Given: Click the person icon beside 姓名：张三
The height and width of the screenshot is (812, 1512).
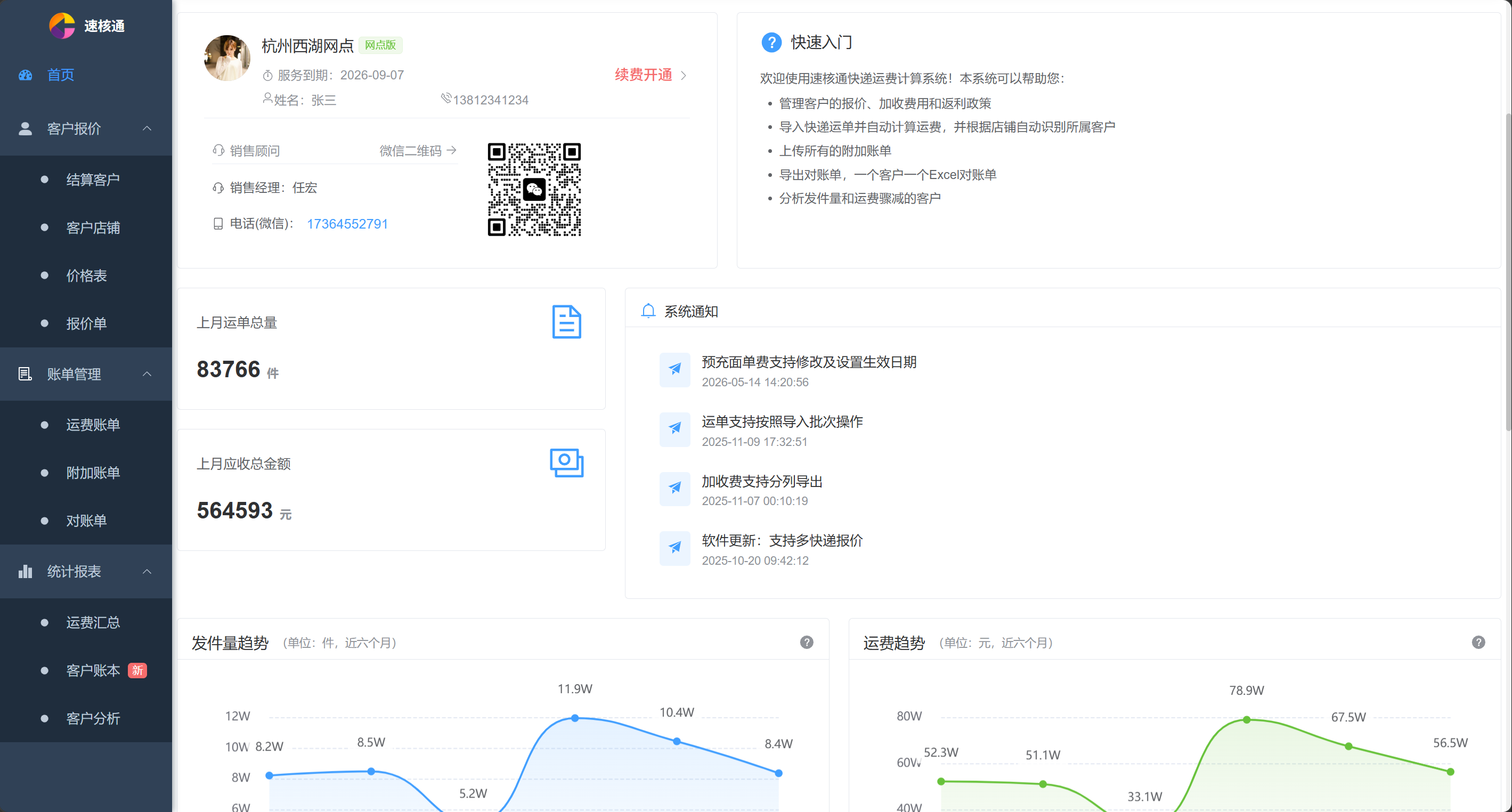Looking at the screenshot, I should [267, 98].
